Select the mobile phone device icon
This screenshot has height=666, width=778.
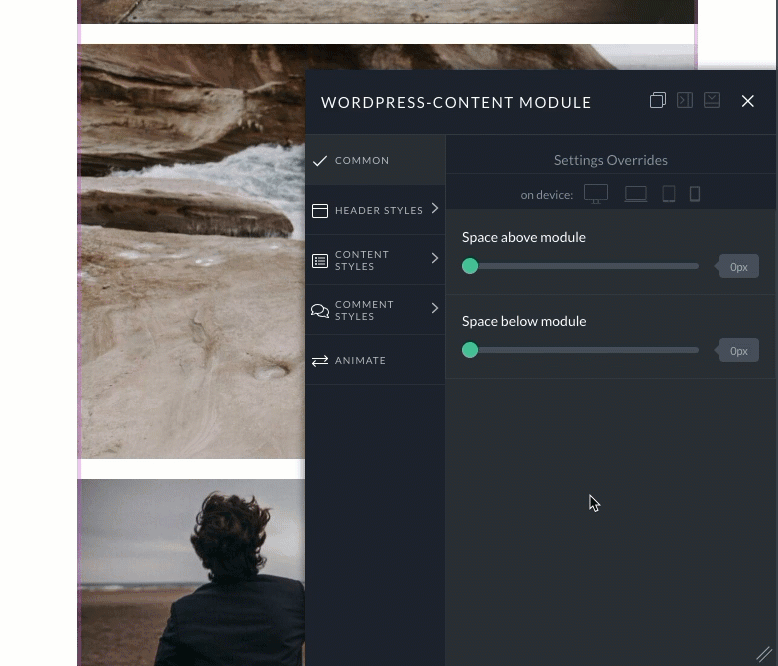[x=695, y=194]
